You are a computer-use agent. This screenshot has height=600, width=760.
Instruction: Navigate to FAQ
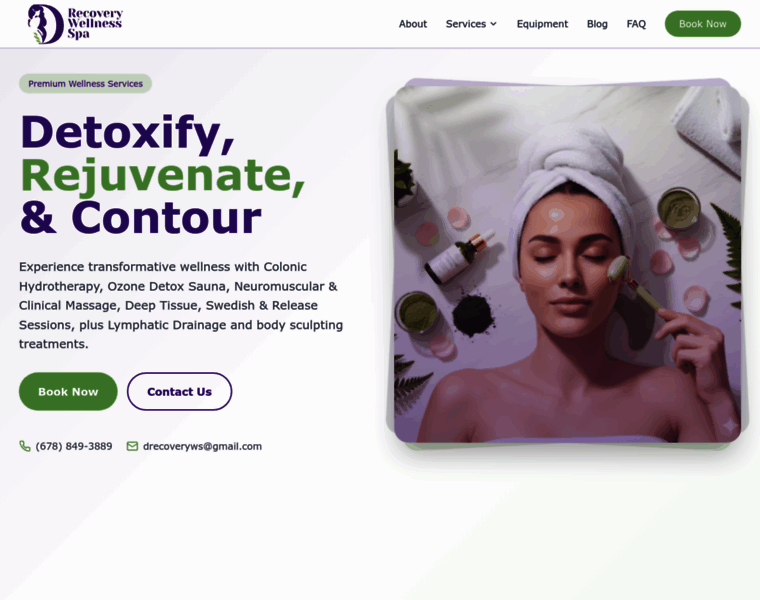(636, 24)
